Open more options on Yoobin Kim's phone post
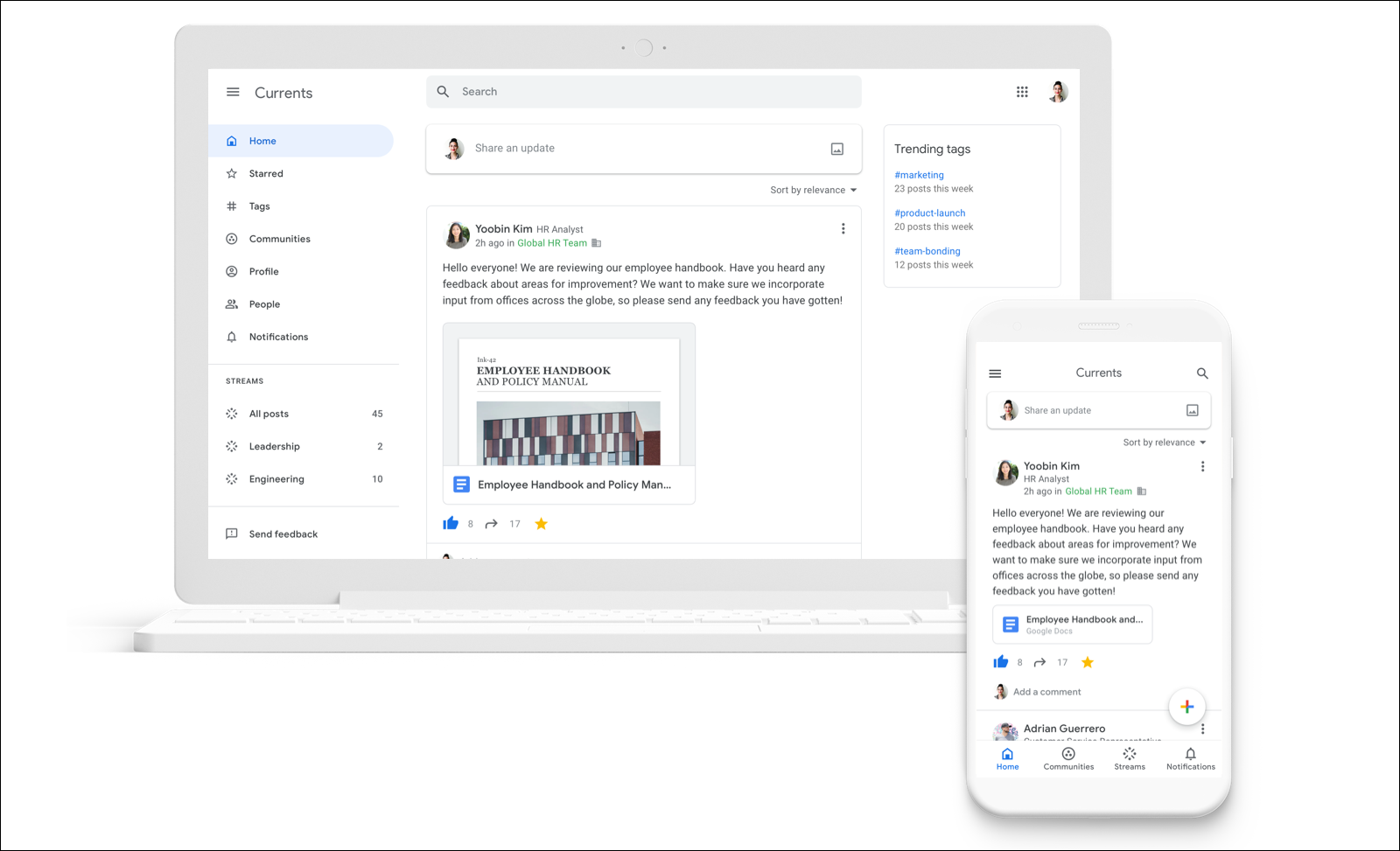 point(1203,467)
